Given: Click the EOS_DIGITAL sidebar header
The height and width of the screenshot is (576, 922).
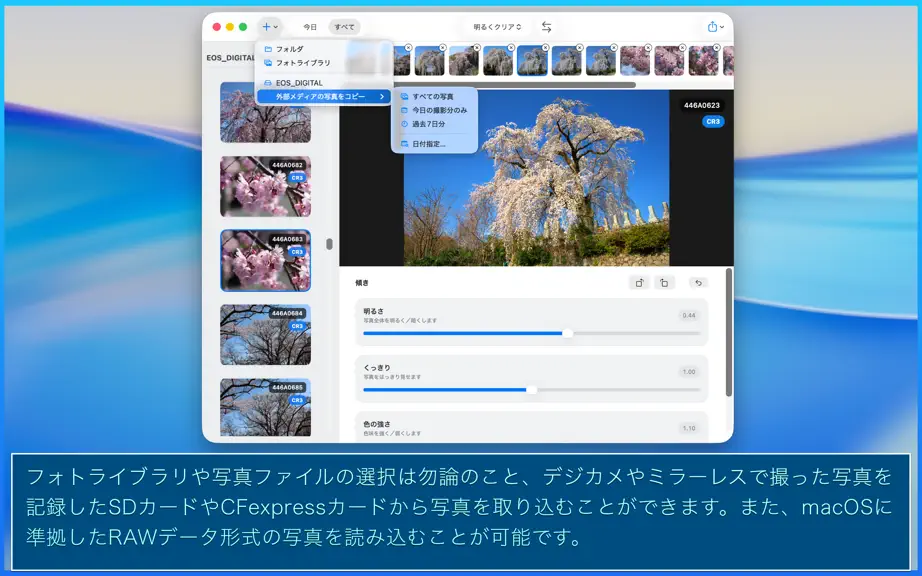Looking at the screenshot, I should point(230,58).
